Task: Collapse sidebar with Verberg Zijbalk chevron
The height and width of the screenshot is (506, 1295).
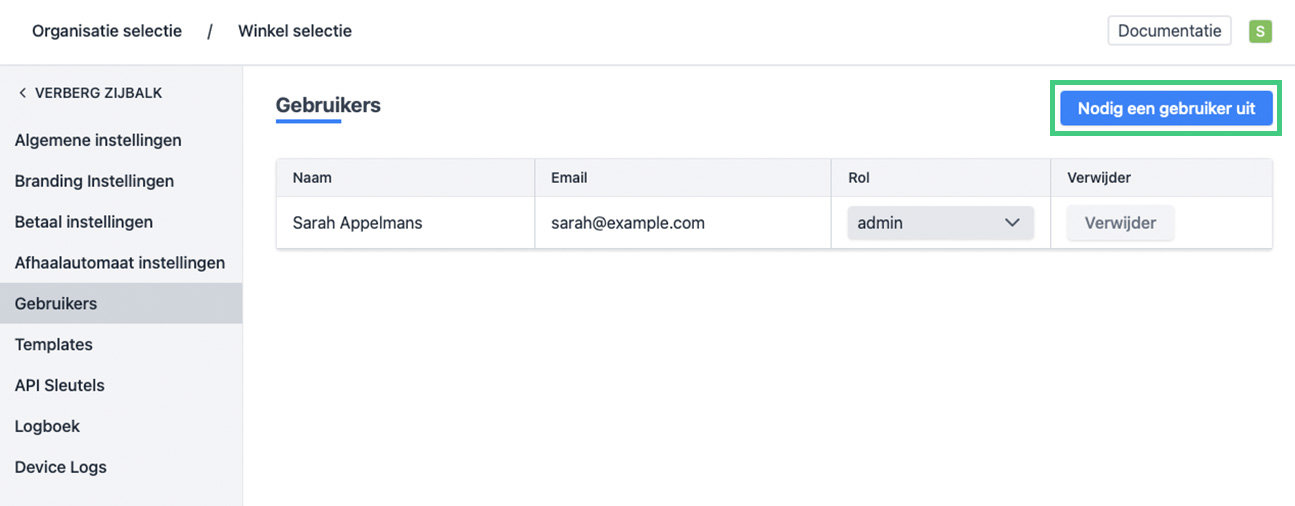Action: [x=23, y=93]
